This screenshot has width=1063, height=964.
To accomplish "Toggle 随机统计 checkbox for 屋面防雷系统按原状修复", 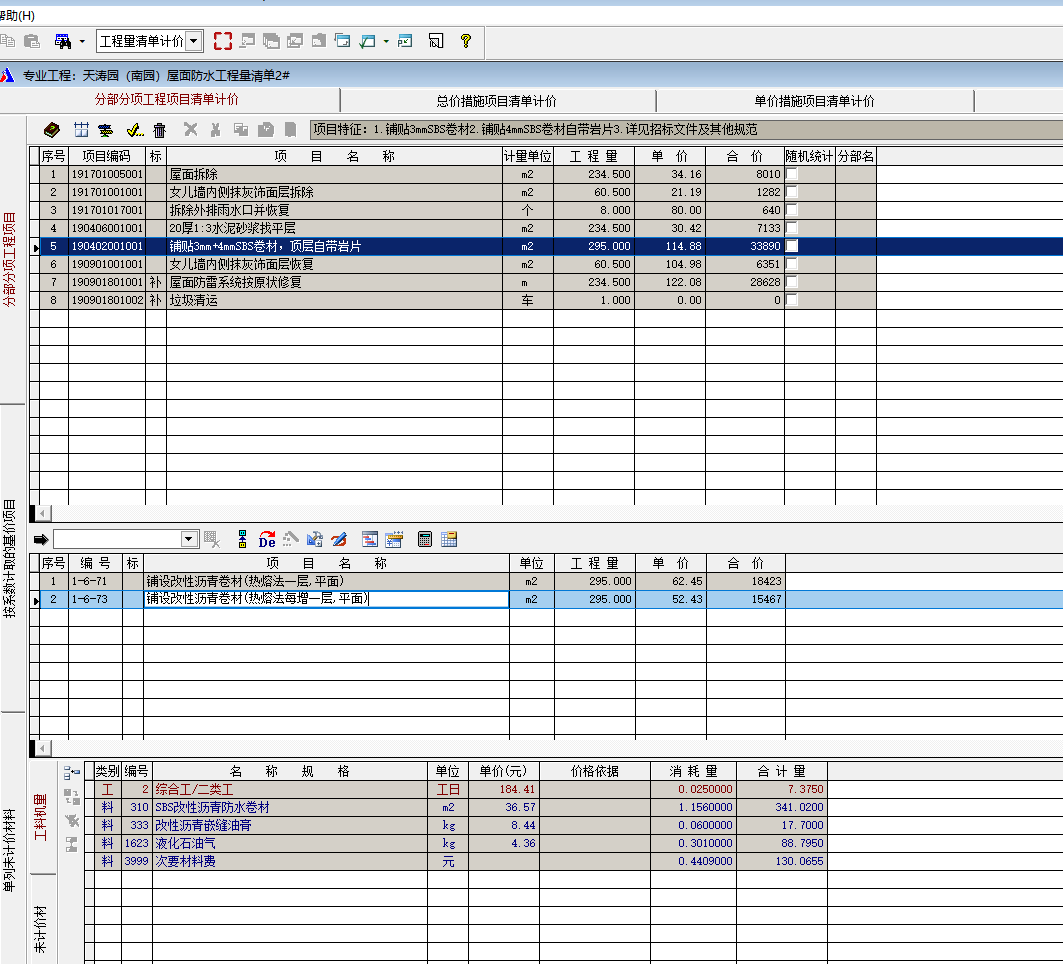I will pyautogui.click(x=791, y=282).
